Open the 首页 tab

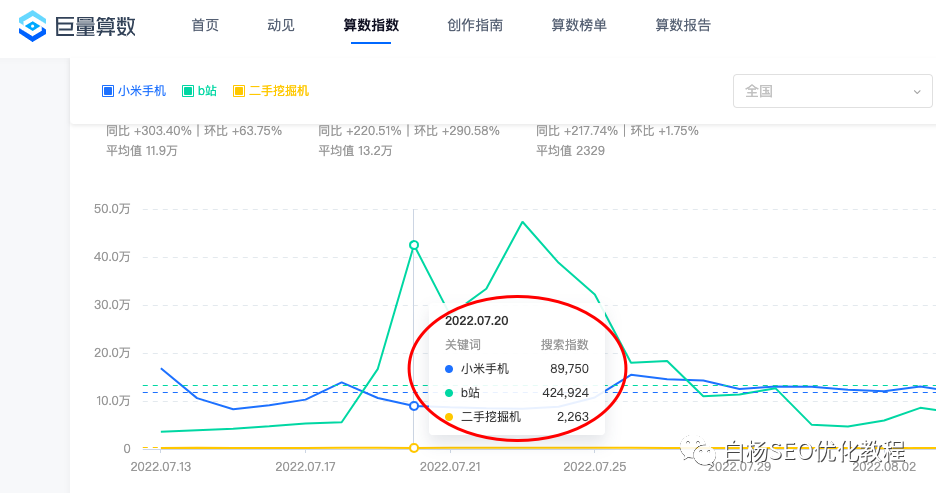(205, 26)
